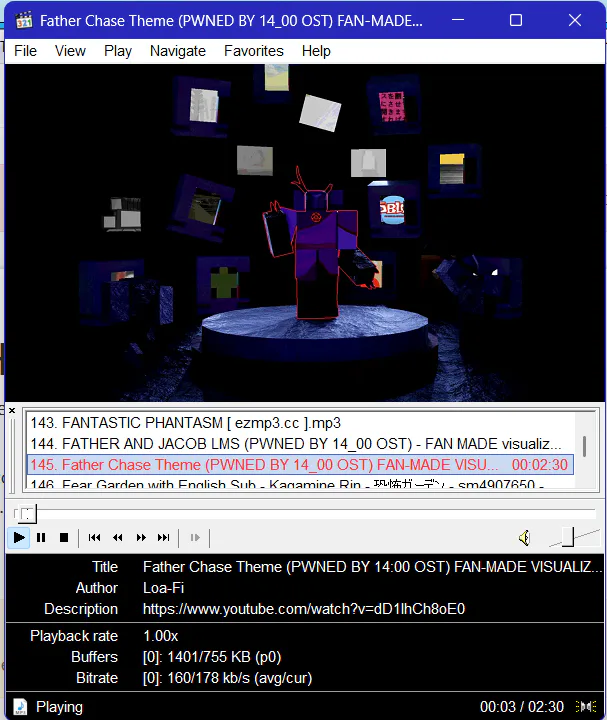Mute audio with the speaker icon
This screenshot has width=607, height=720.
(524, 537)
